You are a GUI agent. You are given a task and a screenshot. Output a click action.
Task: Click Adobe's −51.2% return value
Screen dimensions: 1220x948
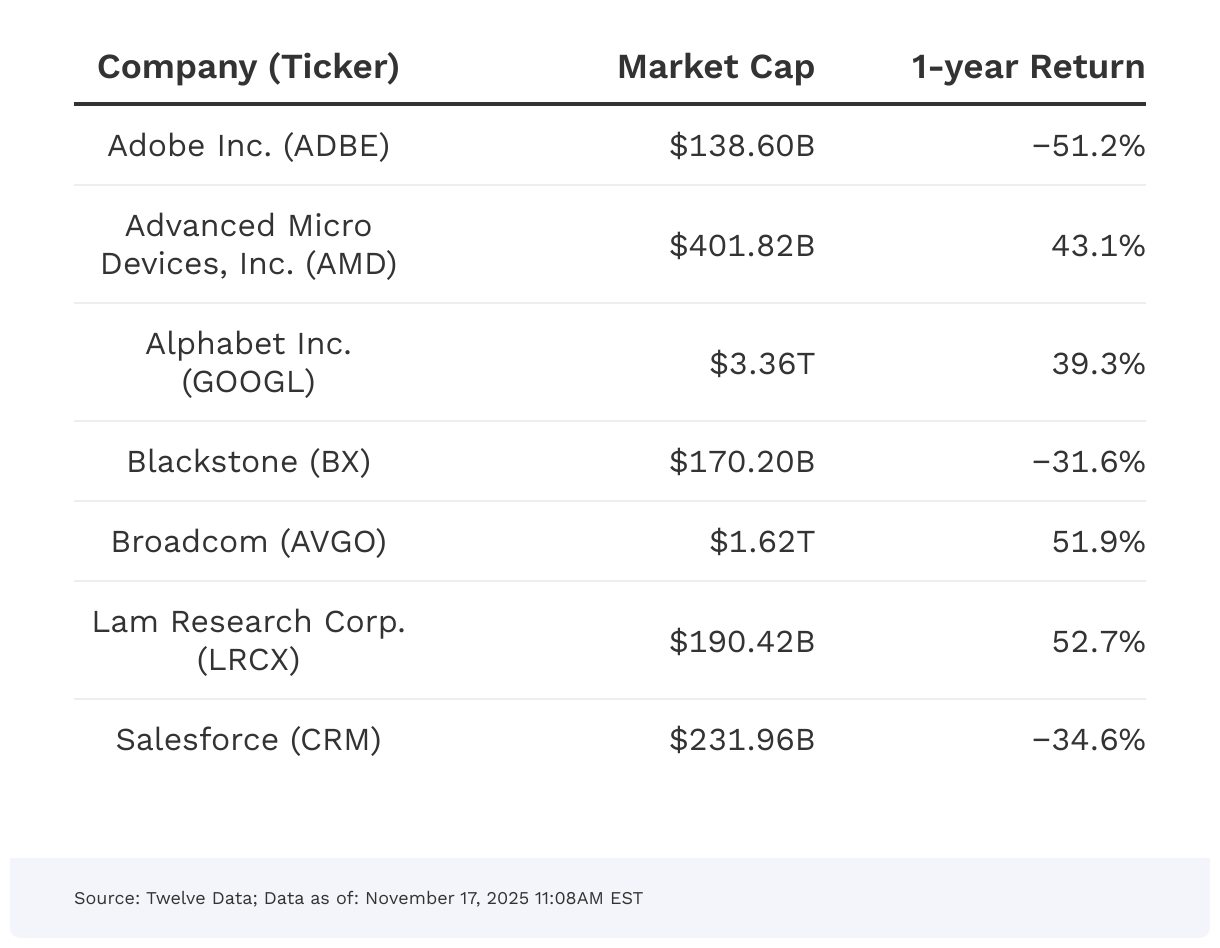pyautogui.click(x=1088, y=146)
